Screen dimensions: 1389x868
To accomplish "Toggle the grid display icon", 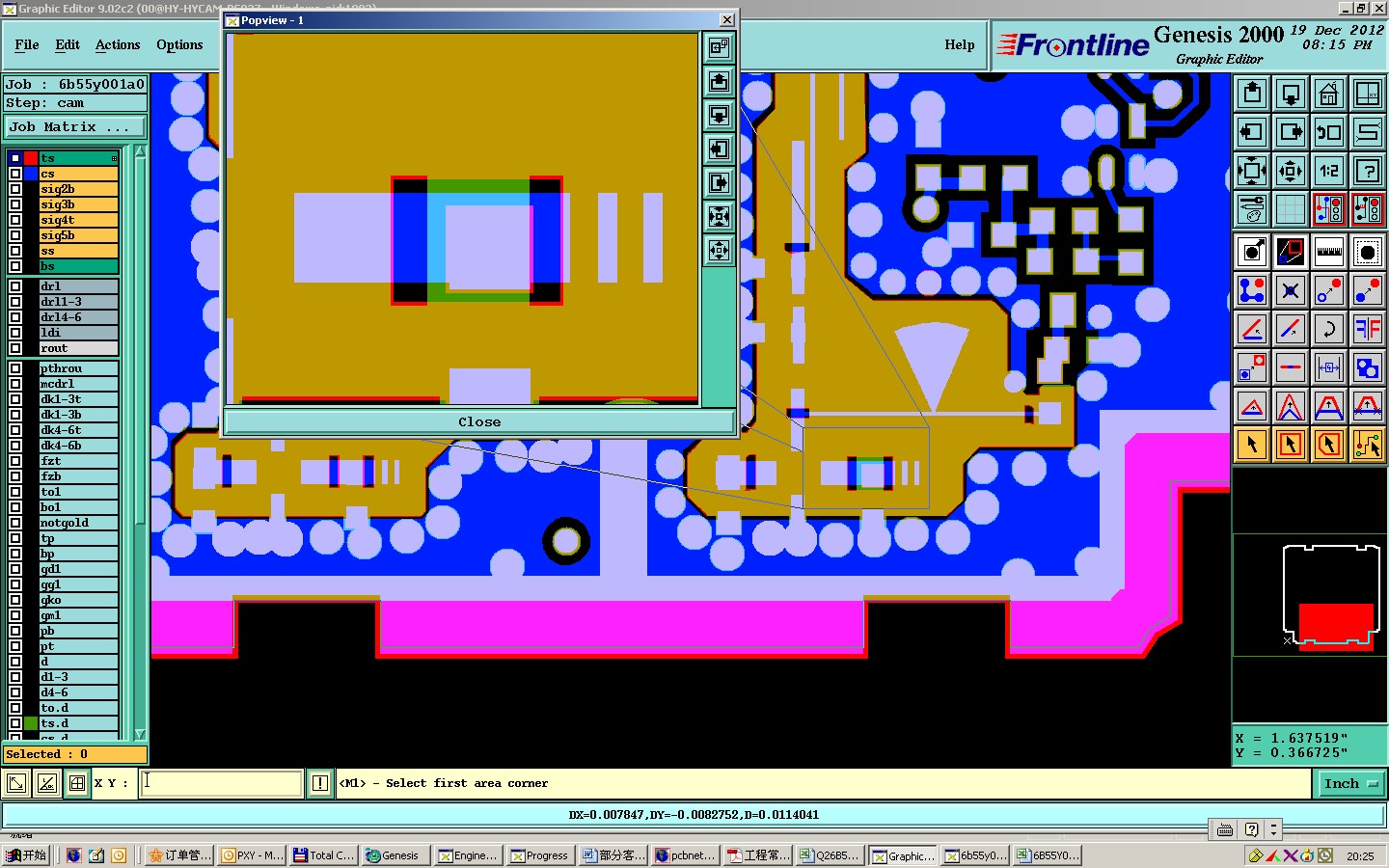I will click(x=1291, y=208).
